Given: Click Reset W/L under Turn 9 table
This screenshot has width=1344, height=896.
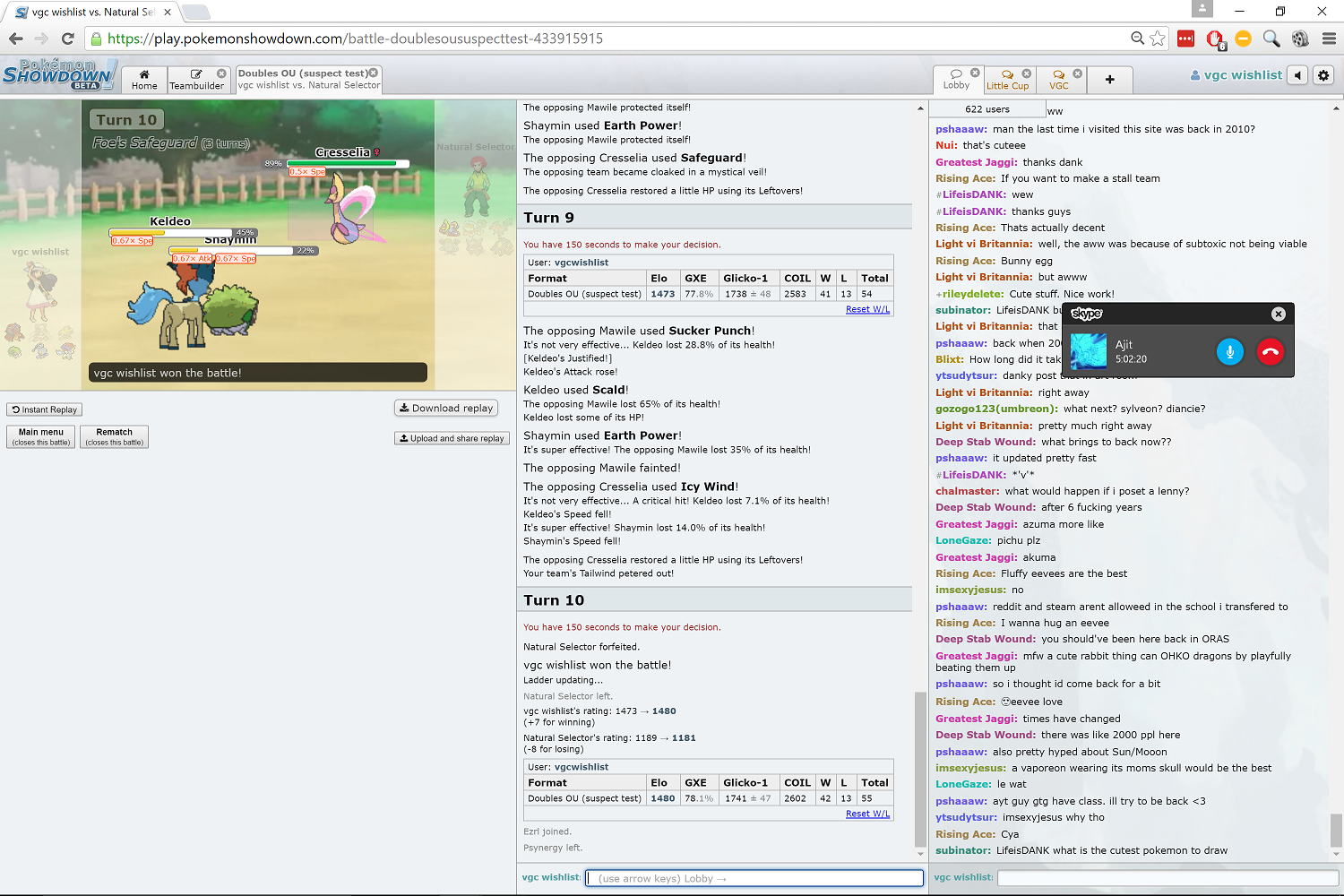Looking at the screenshot, I should [867, 309].
